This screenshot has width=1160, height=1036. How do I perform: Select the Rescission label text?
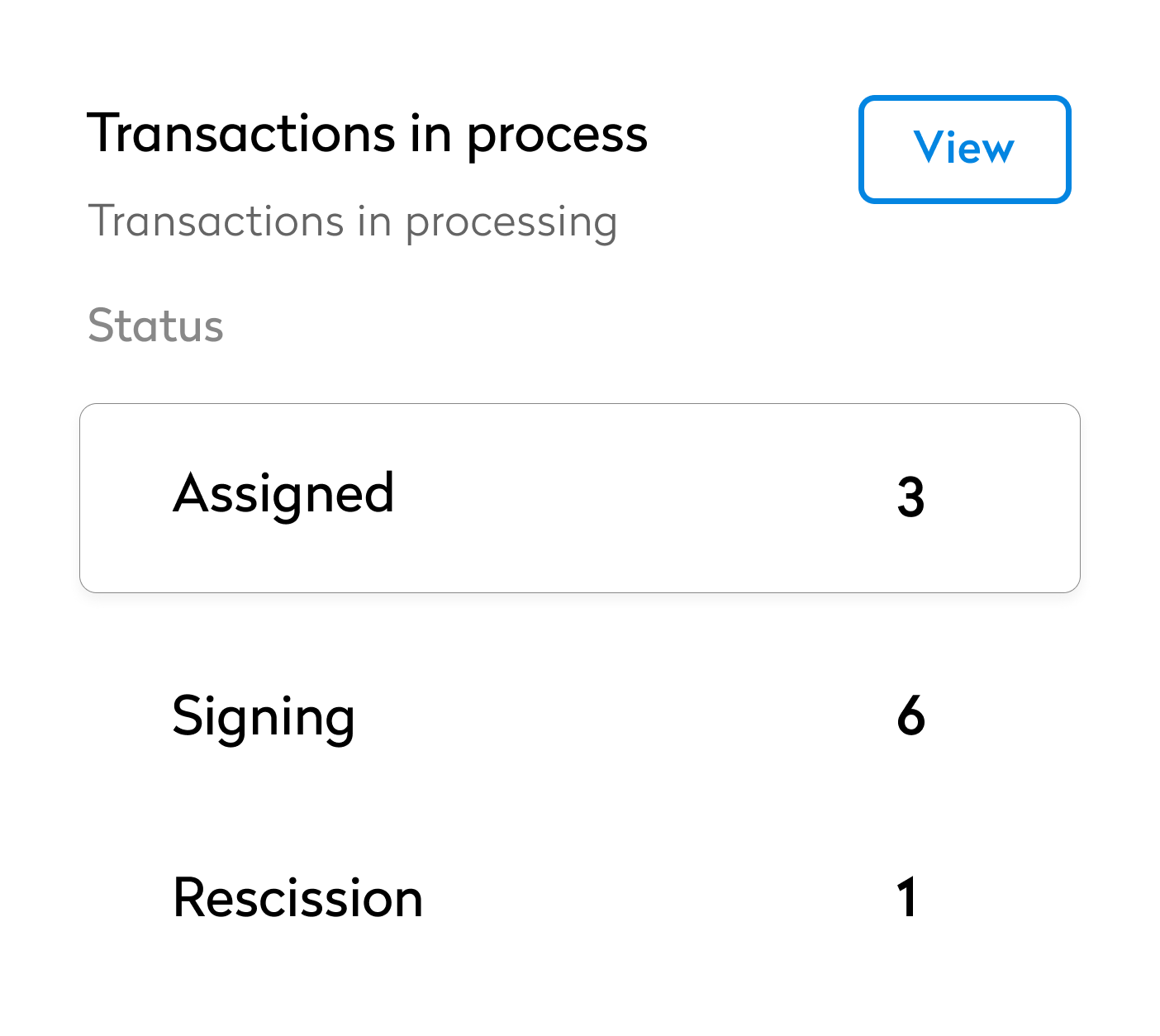pyautogui.click(x=297, y=897)
